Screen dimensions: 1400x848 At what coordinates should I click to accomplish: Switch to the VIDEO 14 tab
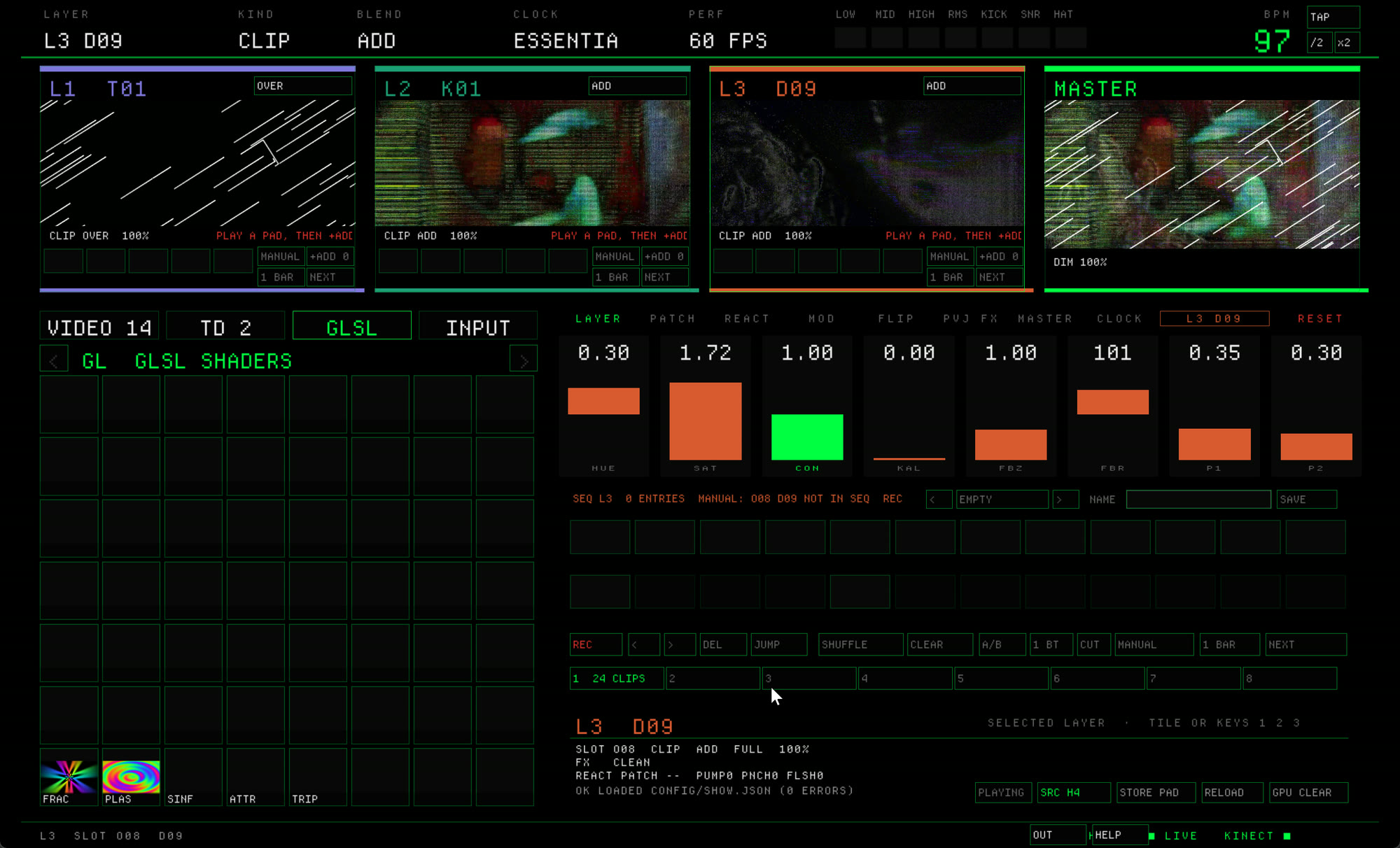[x=99, y=327]
